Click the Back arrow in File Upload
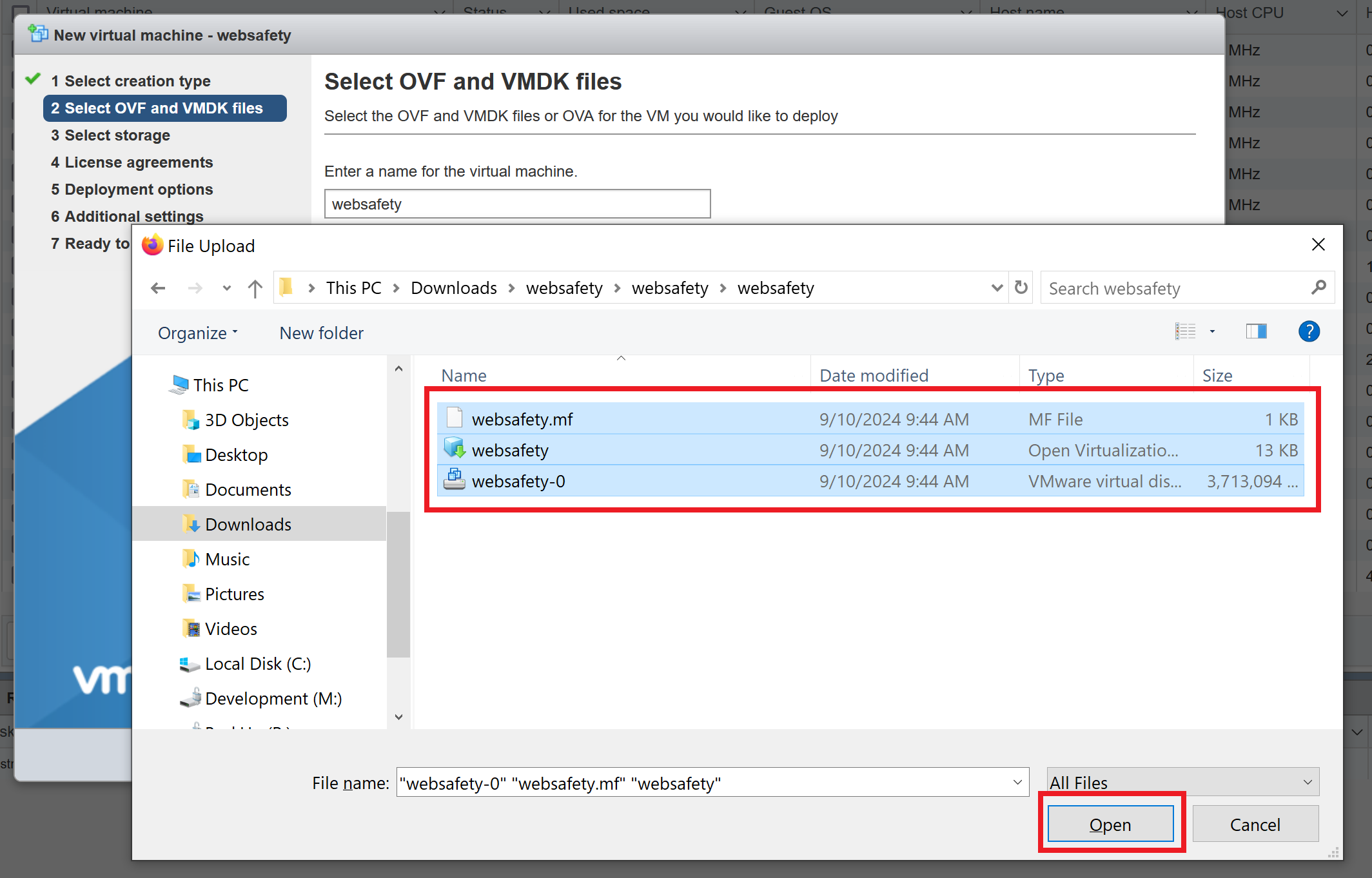 [x=158, y=288]
